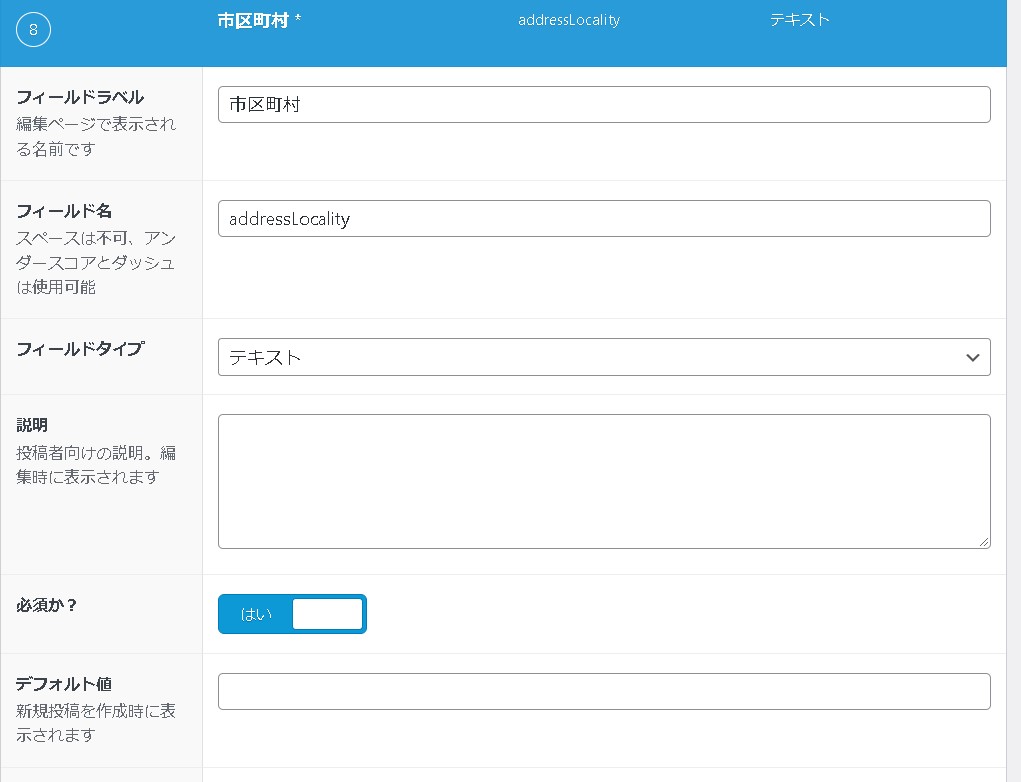Viewport: 1021px width, 782px height.
Task: Focus the フィールドラベル input containing 市区町村
Action: pyautogui.click(x=603, y=104)
